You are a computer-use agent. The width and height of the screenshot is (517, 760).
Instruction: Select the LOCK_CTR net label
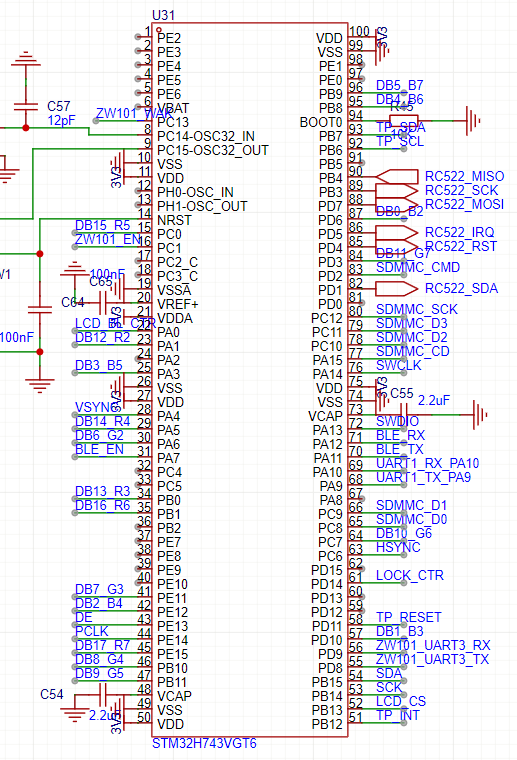point(410,575)
